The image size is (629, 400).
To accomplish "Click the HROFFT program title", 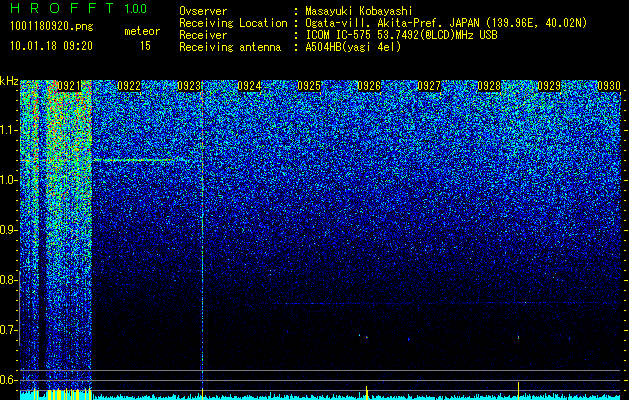I will (62, 8).
